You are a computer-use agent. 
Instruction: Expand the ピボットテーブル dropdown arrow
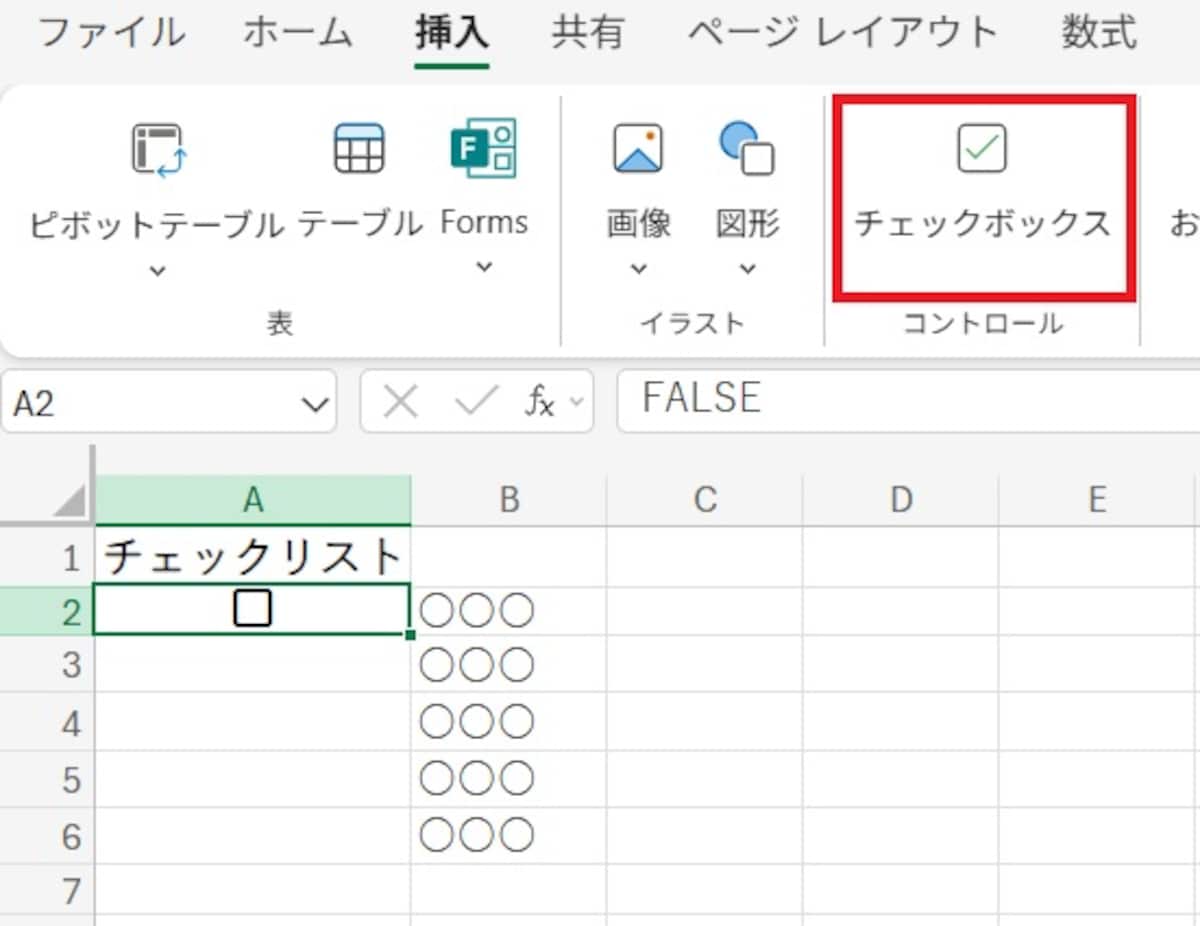coord(155,269)
